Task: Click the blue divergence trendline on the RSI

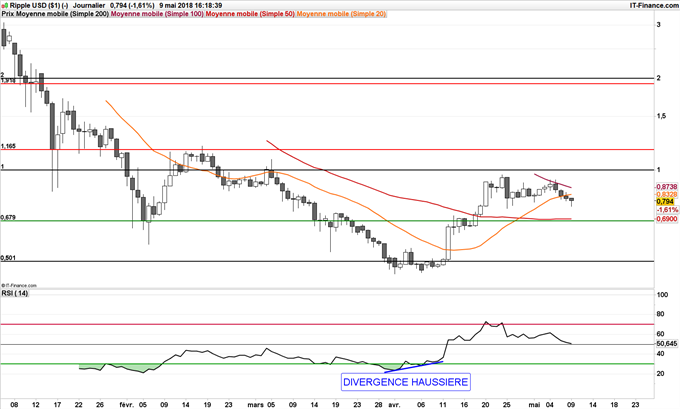Action: point(414,367)
